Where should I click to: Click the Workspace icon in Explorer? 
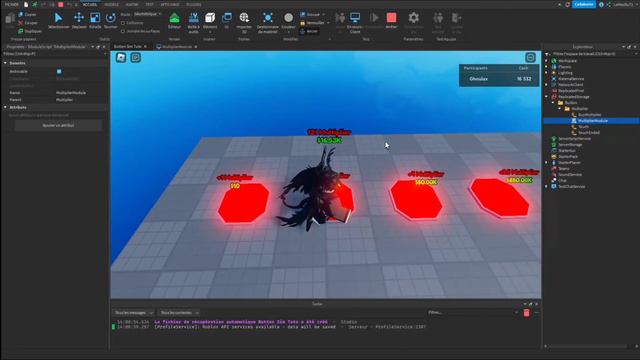[x=554, y=61]
